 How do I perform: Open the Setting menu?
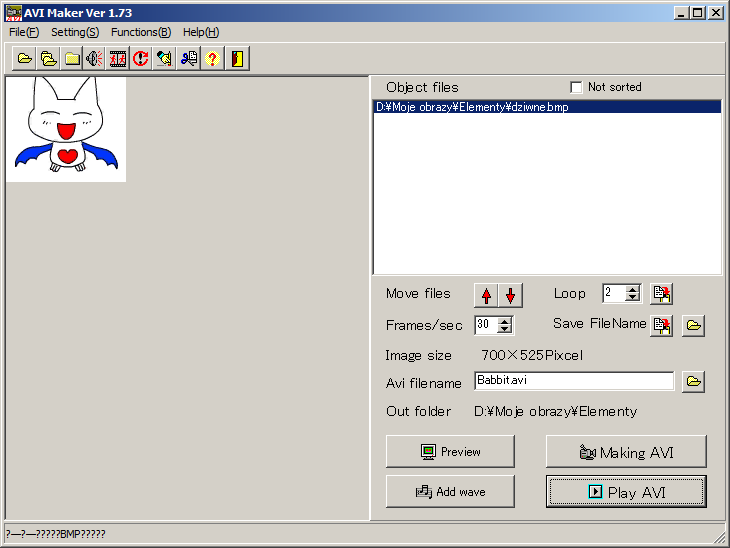tap(75, 32)
